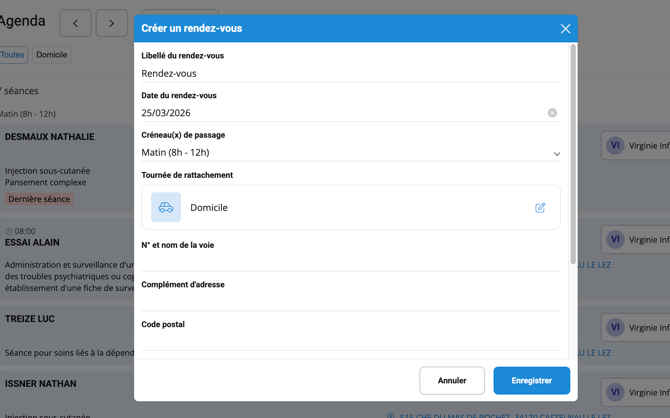Focus the Complément d'adresse field
The height and width of the screenshot is (418, 670).
pos(350,301)
